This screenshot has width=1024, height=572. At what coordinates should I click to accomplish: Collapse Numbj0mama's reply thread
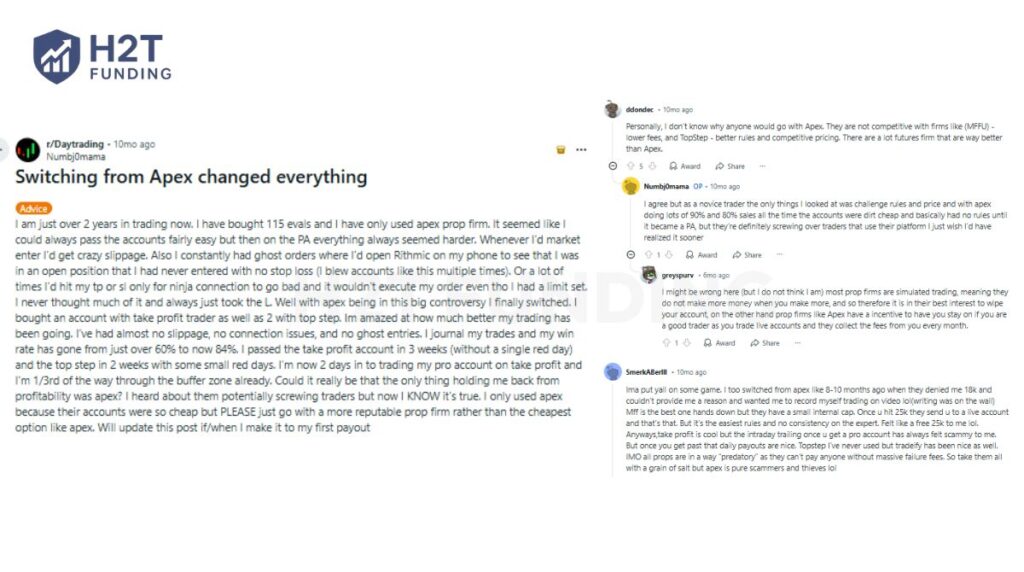[629, 255]
